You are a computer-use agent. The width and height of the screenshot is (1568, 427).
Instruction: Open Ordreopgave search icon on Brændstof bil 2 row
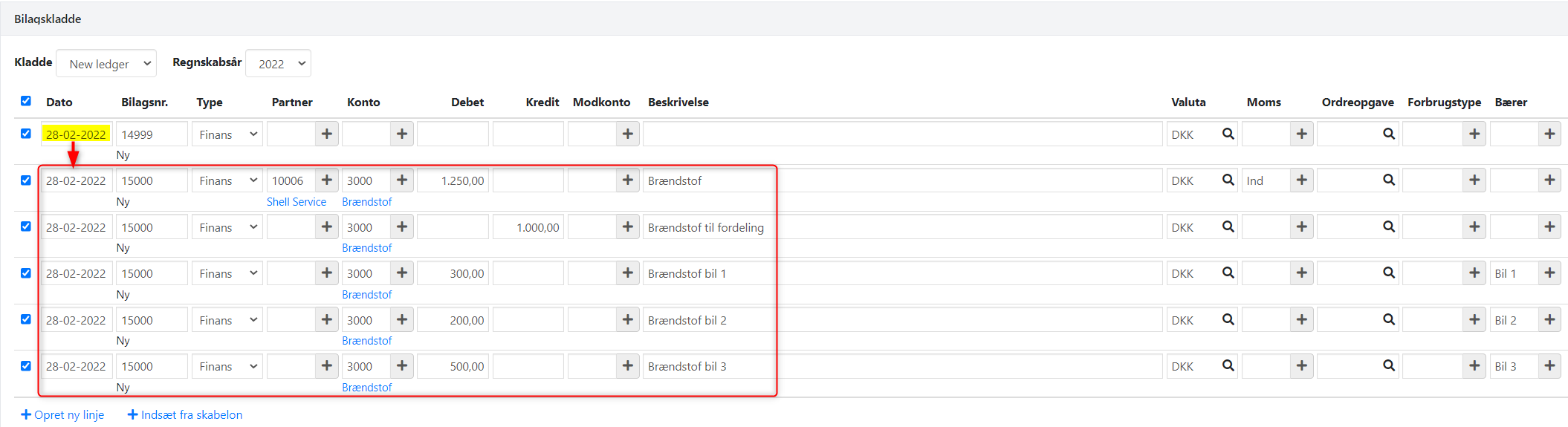[1388, 320]
